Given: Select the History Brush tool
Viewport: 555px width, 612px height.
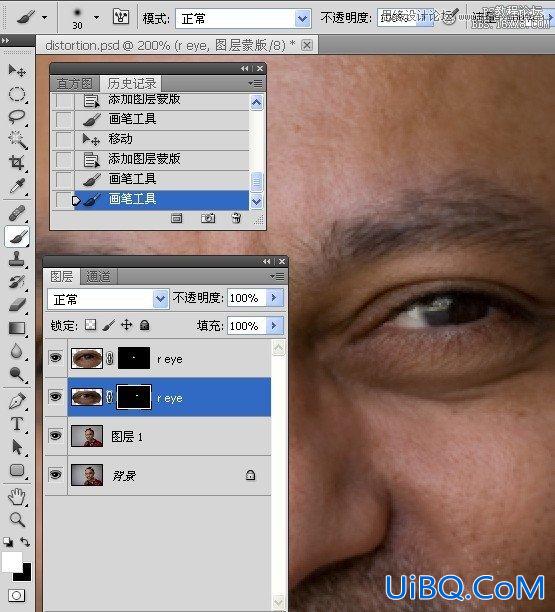Looking at the screenshot, I should tap(17, 282).
